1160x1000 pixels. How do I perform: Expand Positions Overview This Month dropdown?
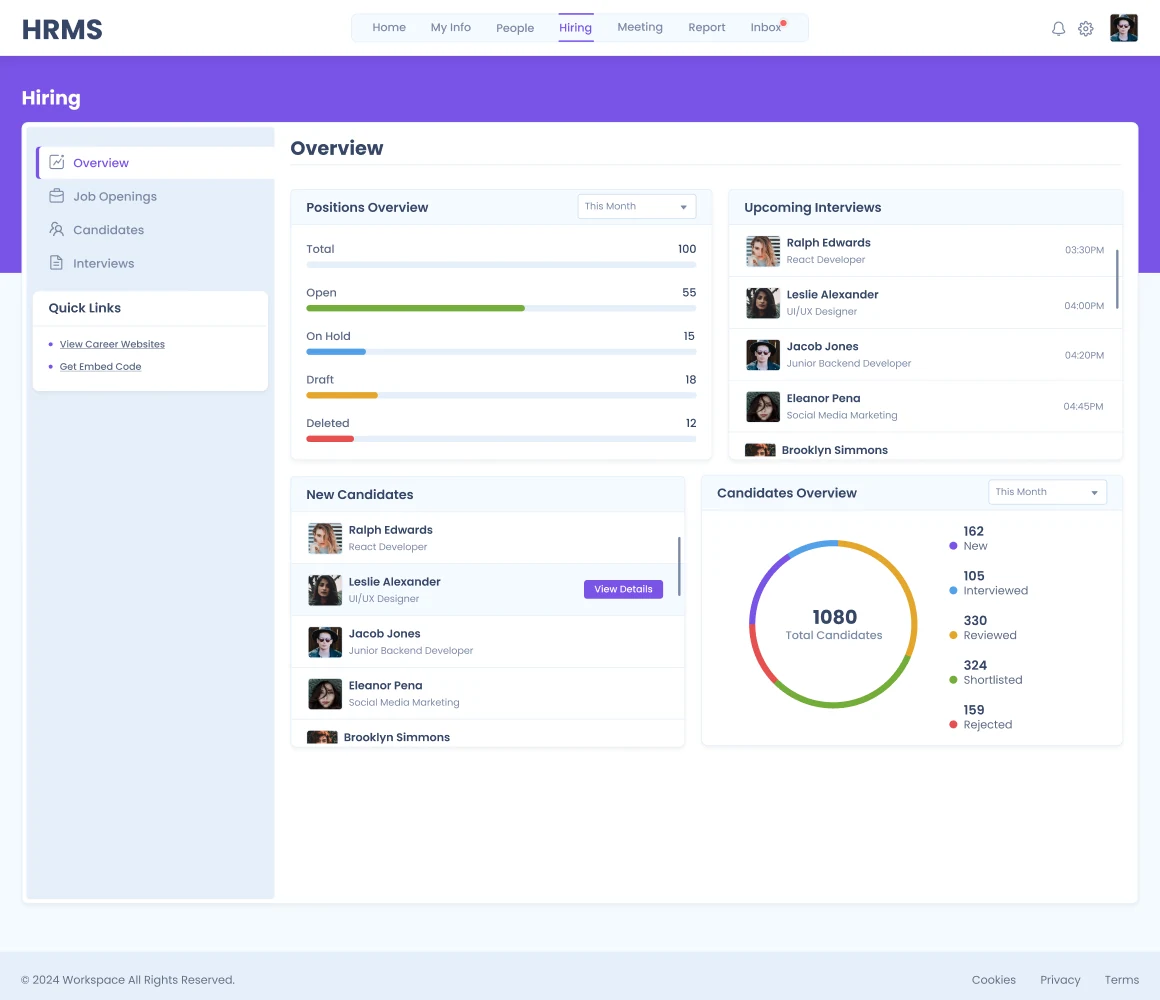point(636,206)
